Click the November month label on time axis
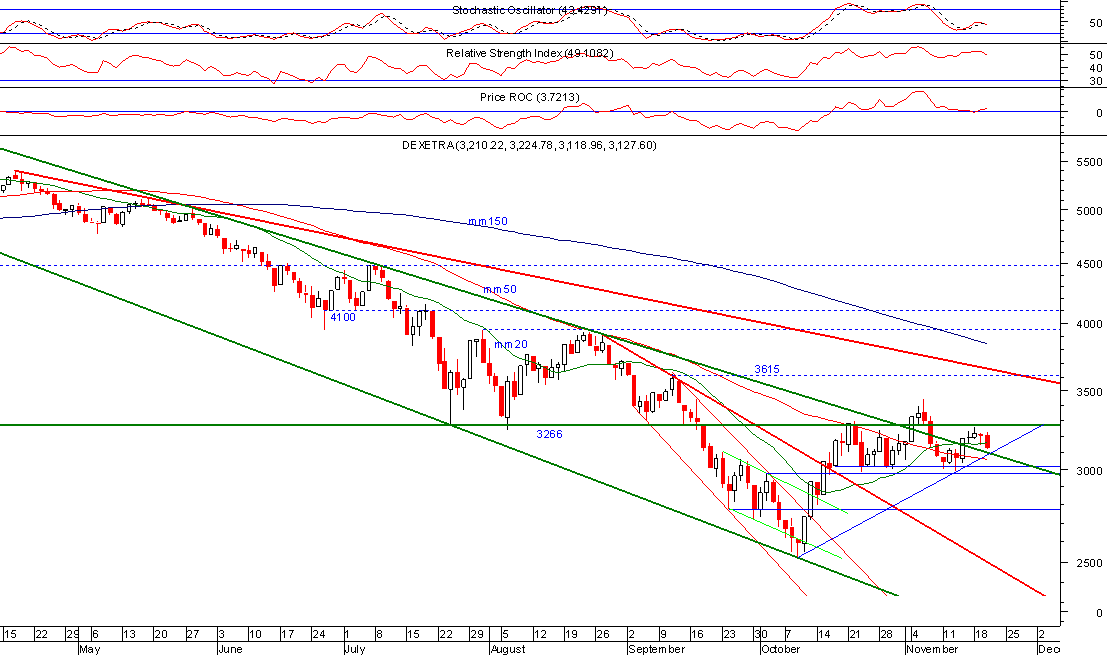Viewport: 1107px width, 655px height. (932, 649)
